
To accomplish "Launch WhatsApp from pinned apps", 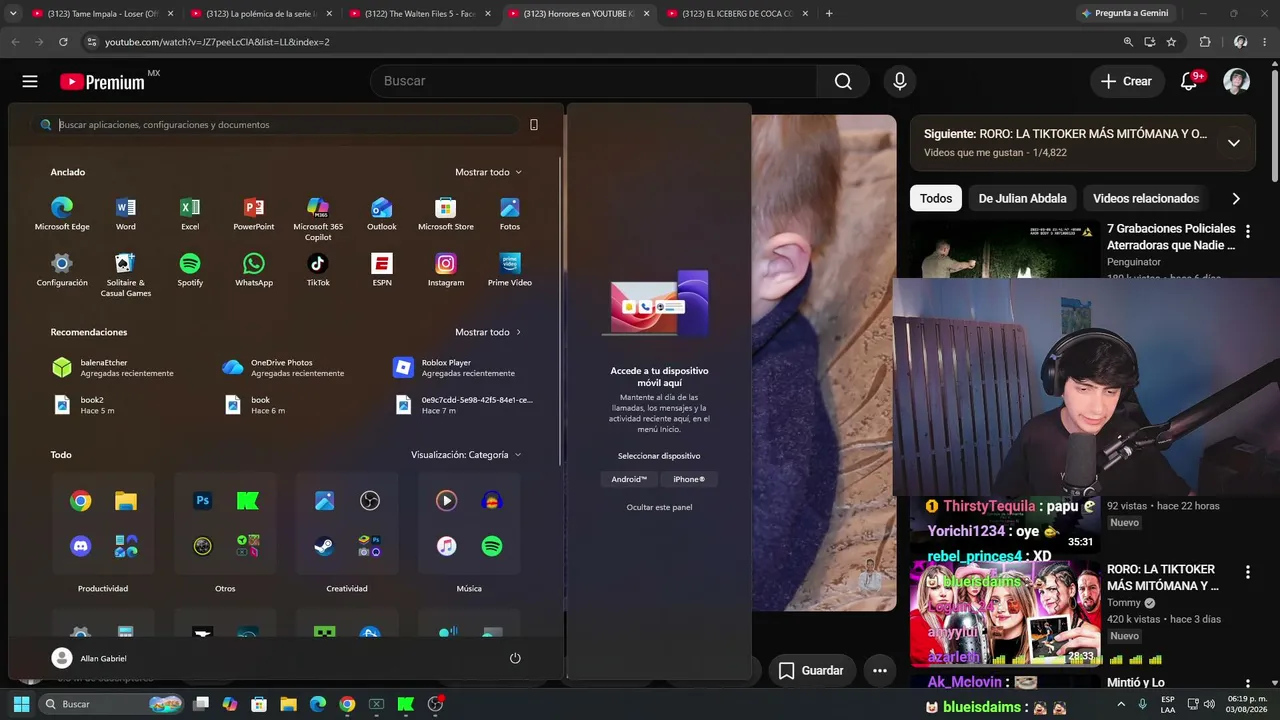I will pos(254,270).
